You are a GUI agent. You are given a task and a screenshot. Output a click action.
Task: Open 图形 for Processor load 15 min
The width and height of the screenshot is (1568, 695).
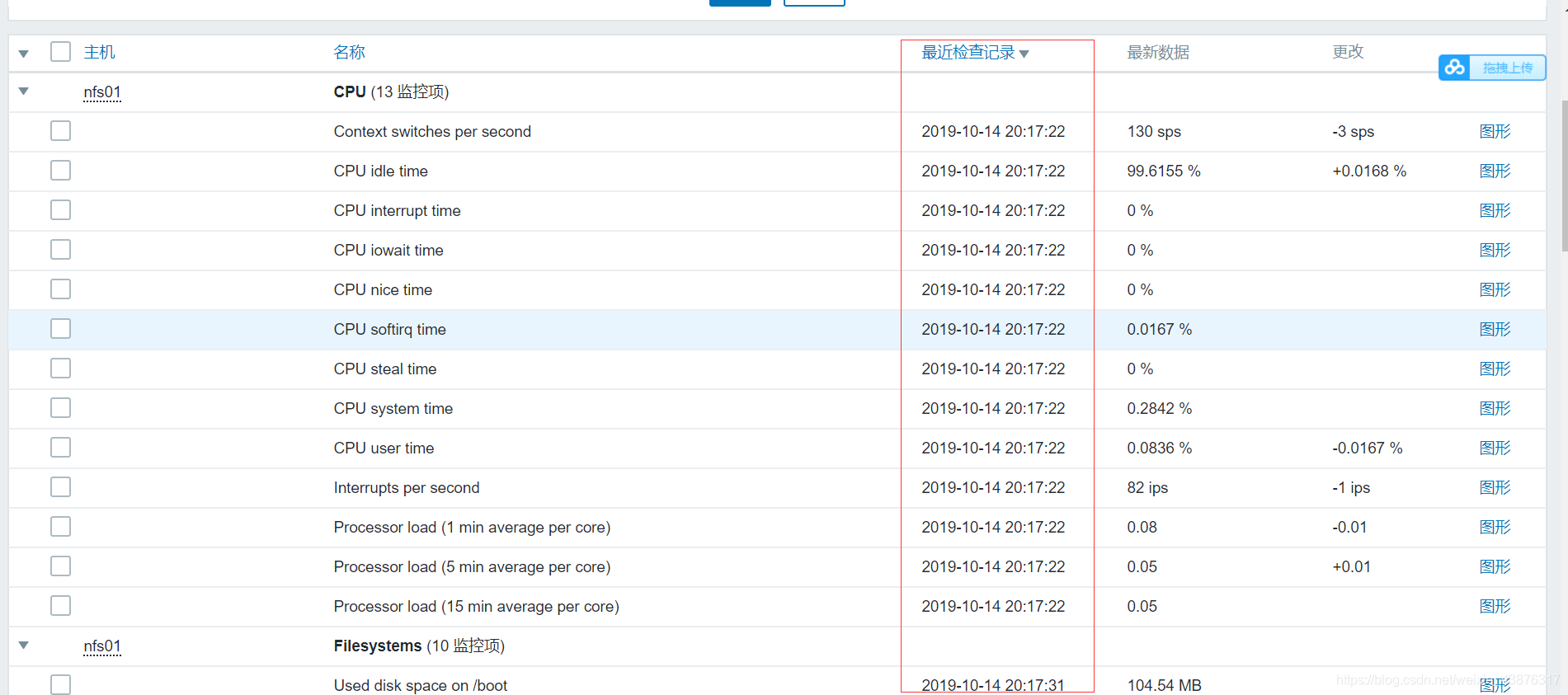pyautogui.click(x=1495, y=606)
